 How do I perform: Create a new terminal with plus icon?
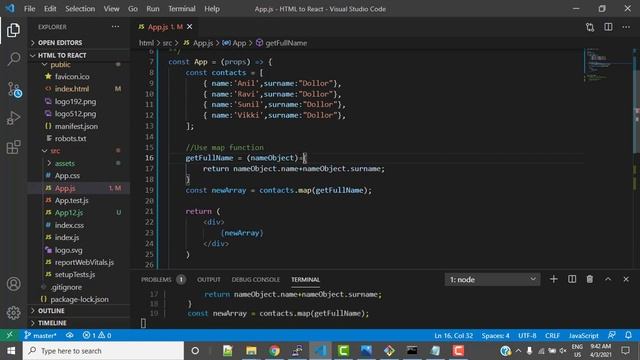coord(553,279)
